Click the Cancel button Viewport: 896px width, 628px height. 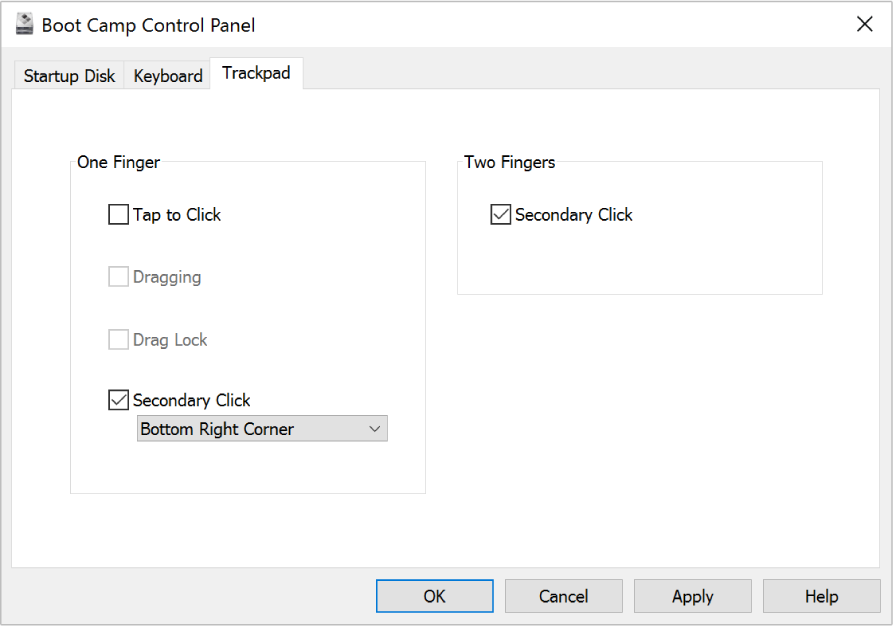click(563, 596)
